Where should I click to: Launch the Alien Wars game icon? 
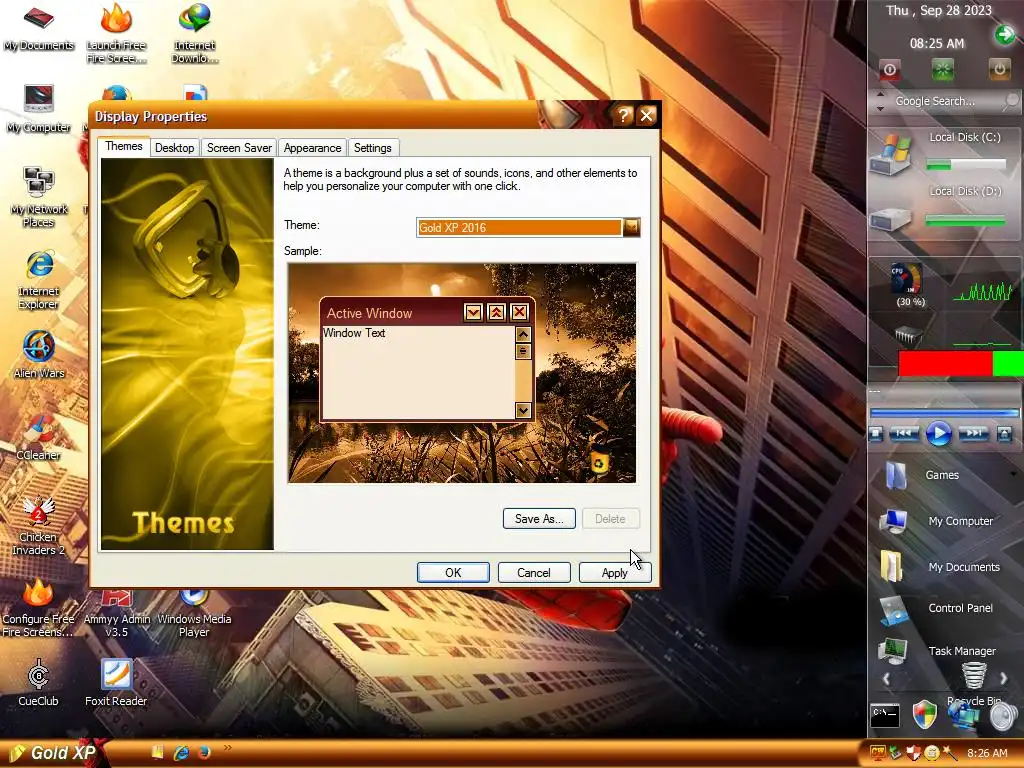pyautogui.click(x=39, y=355)
